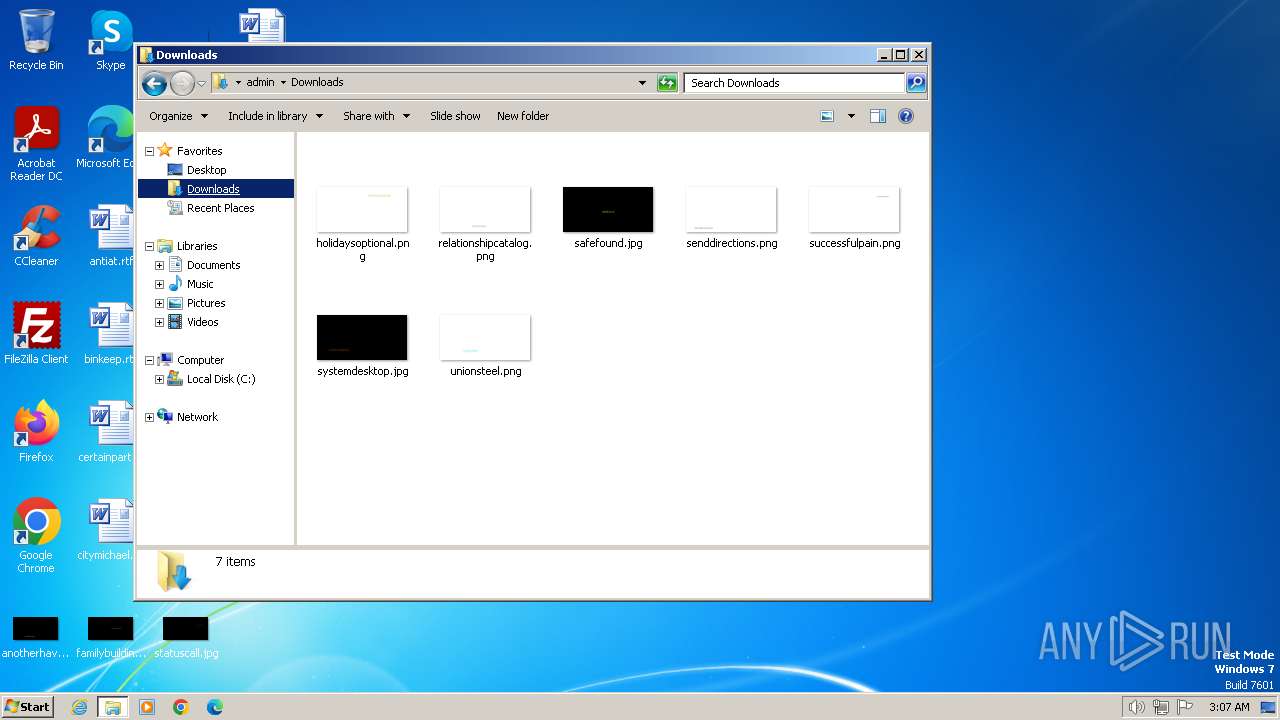
Task: Select the Skype desktop shortcut
Action: (x=110, y=40)
